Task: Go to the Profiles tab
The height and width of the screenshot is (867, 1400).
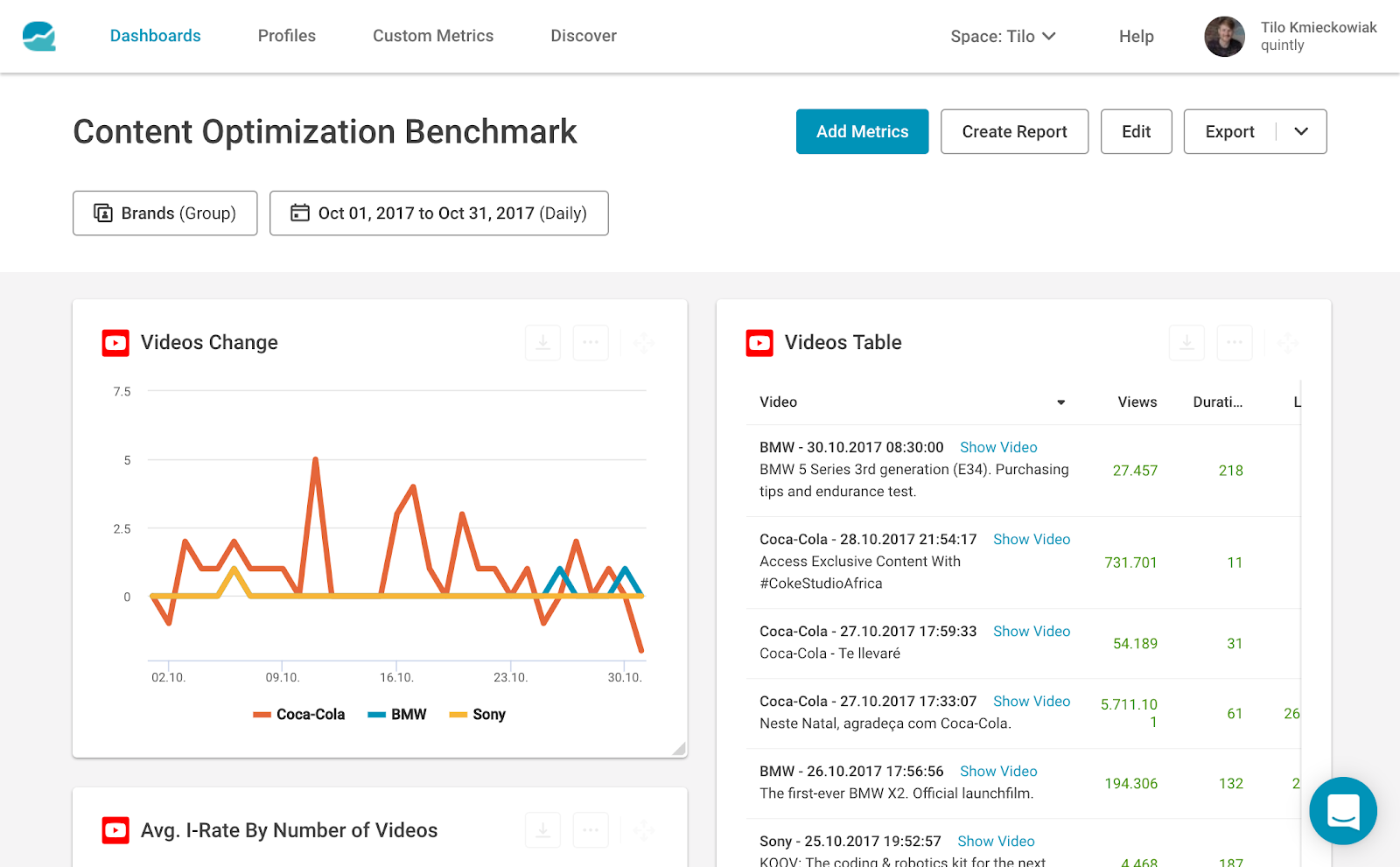Action: coord(286,36)
